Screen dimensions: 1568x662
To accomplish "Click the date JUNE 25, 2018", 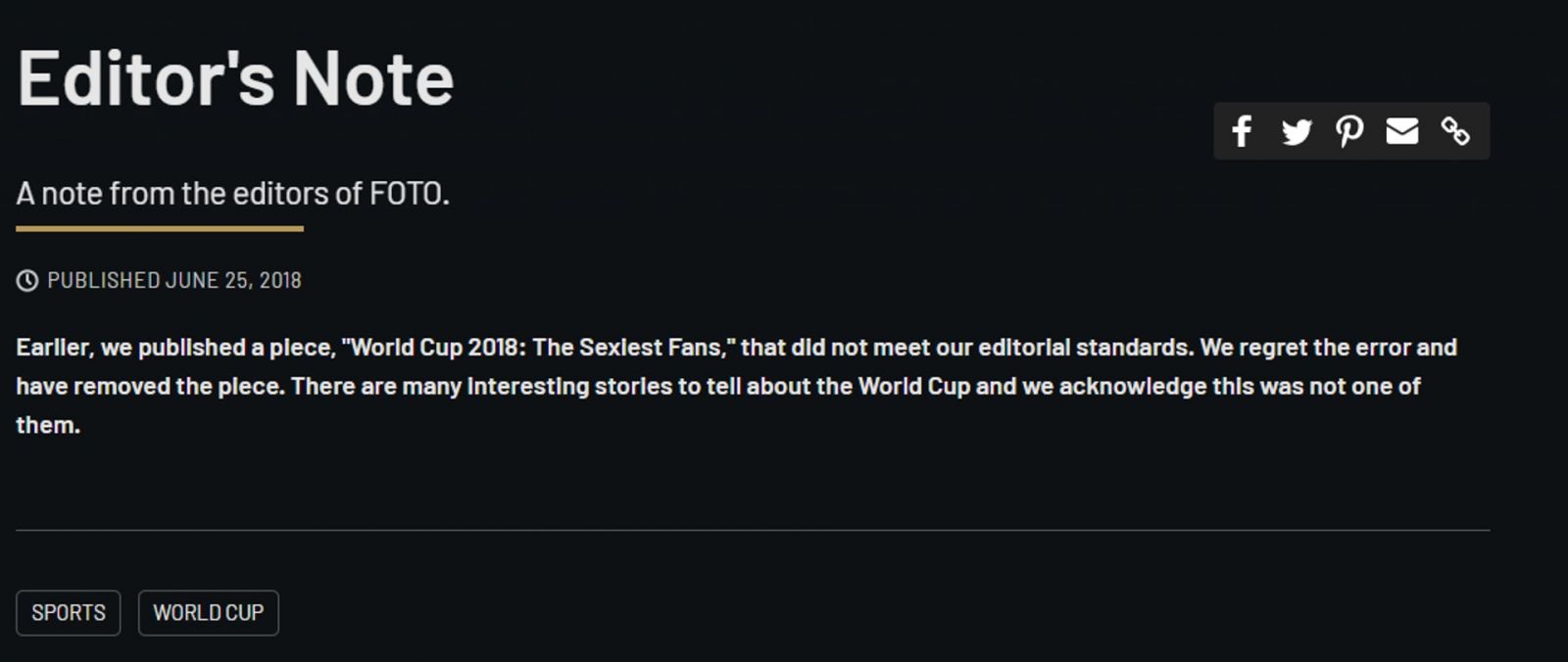I will 233,281.
